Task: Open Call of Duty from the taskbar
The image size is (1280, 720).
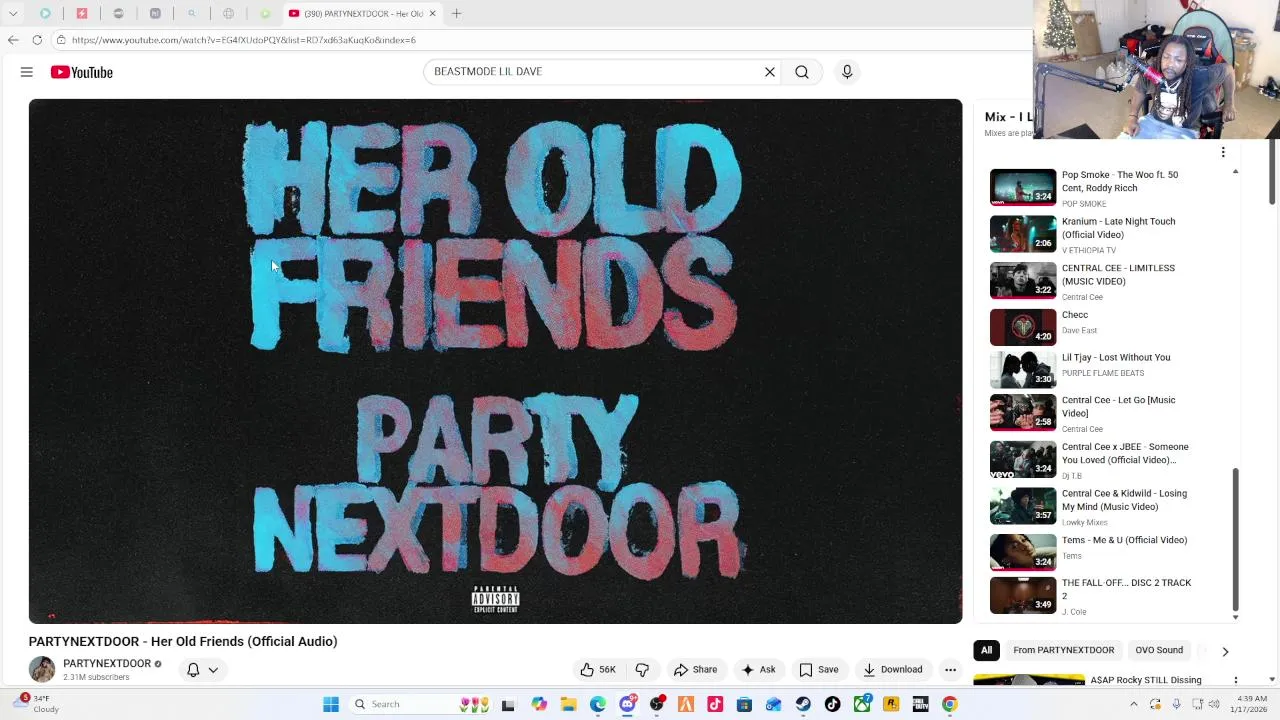Action: tap(920, 704)
